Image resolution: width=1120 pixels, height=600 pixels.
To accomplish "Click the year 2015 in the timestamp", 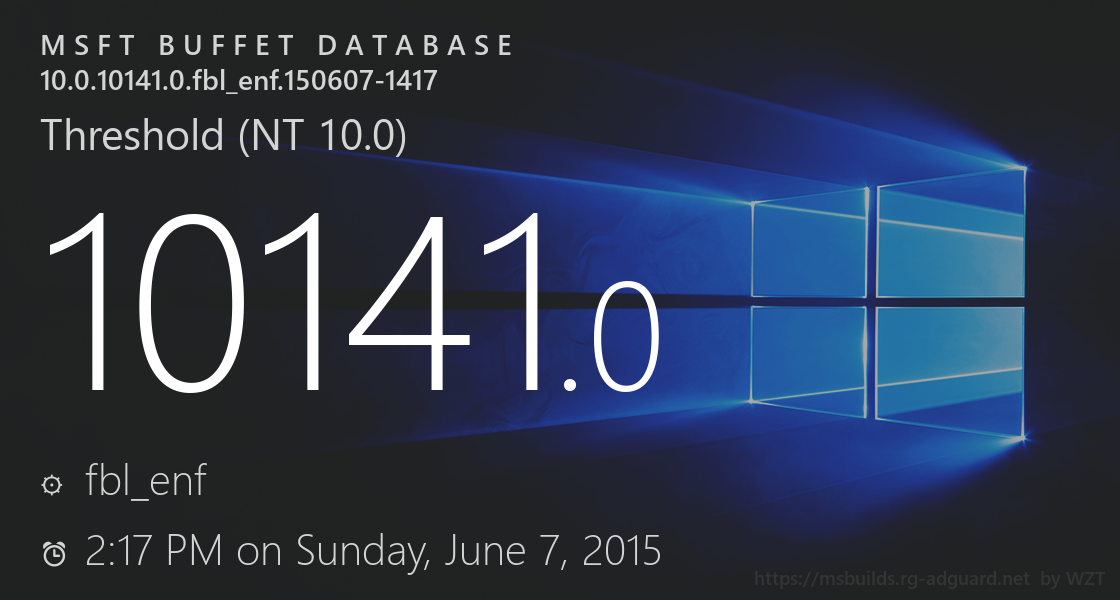I will 619,550.
